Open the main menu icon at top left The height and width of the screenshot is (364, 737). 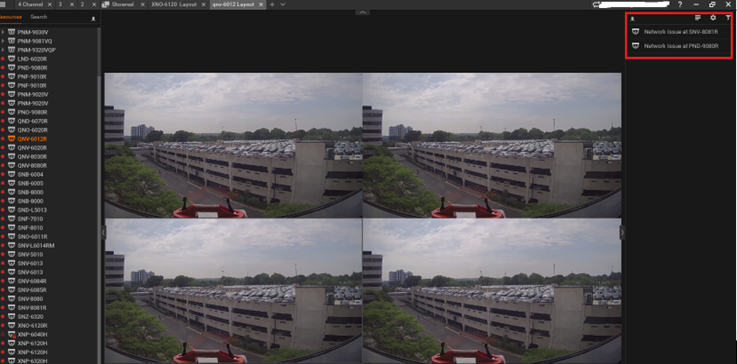pos(3,4)
